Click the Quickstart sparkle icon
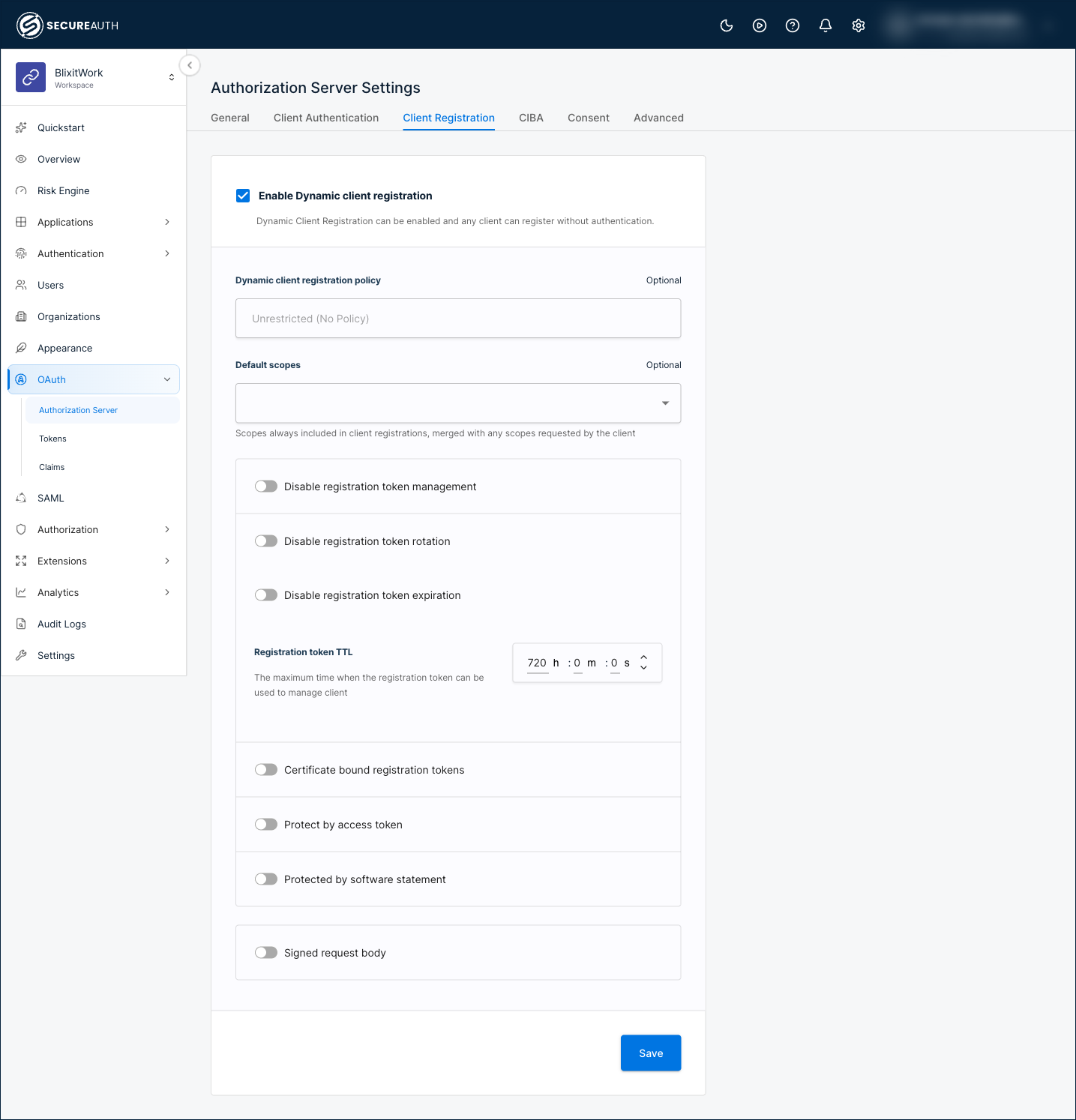The width and height of the screenshot is (1076, 1120). click(x=21, y=127)
